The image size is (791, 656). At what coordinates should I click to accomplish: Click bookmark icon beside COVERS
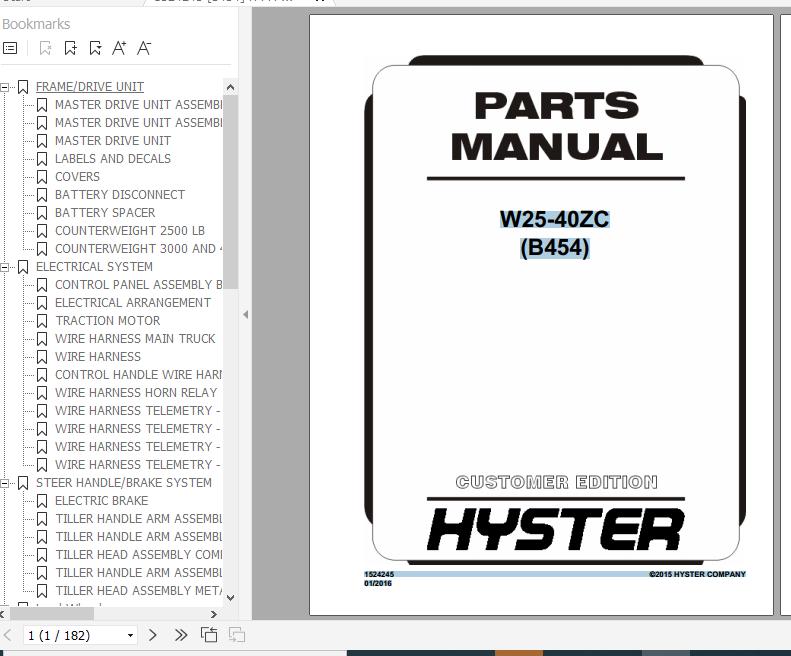pos(42,177)
